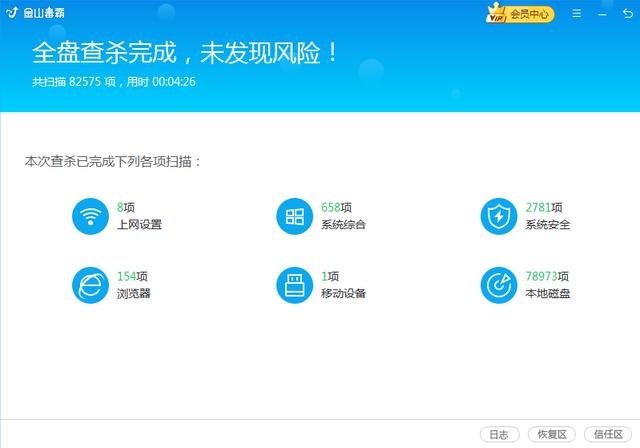This screenshot has height=448, width=640.
Task: Open the 恢复区 recovery area
Action: tap(552, 435)
